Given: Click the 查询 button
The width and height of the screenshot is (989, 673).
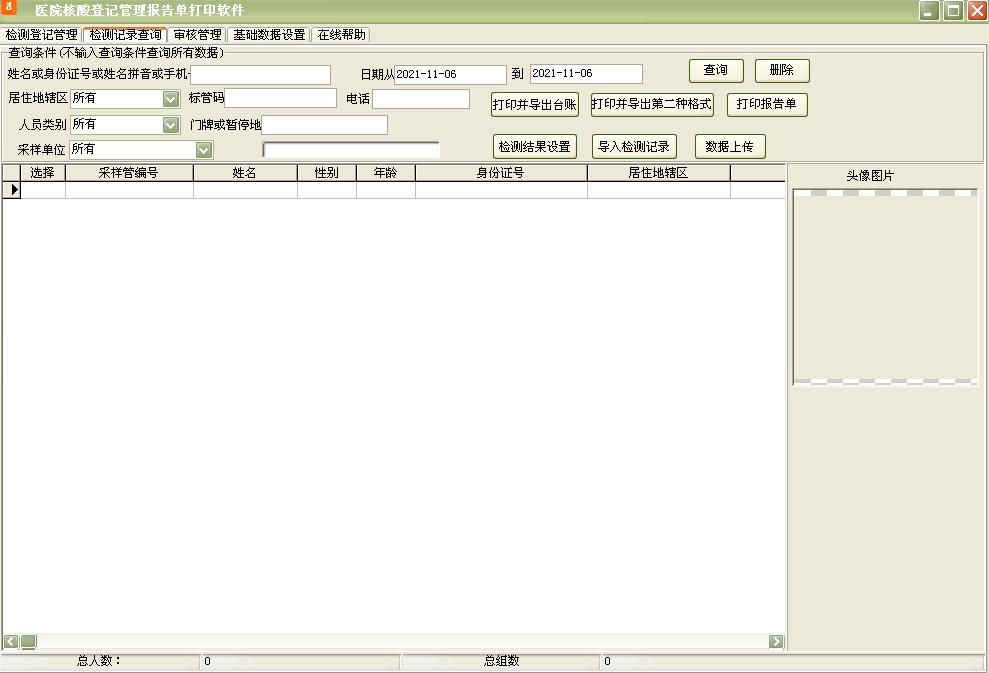Looking at the screenshot, I should point(716,70).
